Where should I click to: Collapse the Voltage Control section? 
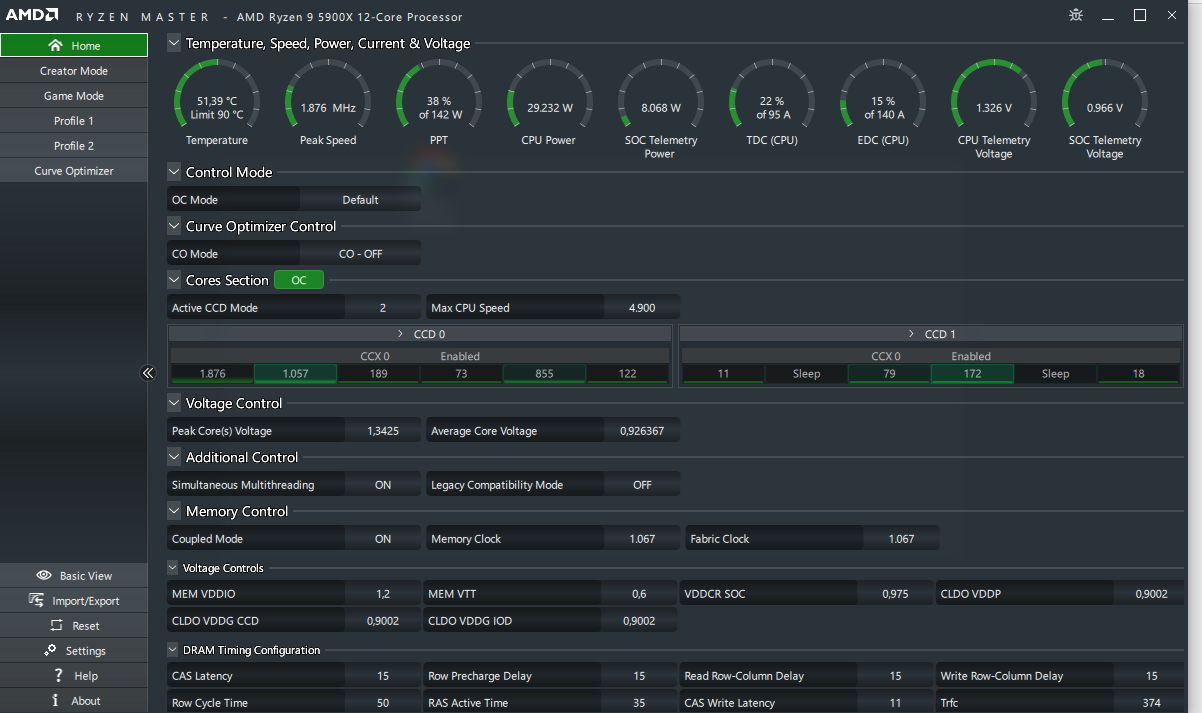click(174, 403)
